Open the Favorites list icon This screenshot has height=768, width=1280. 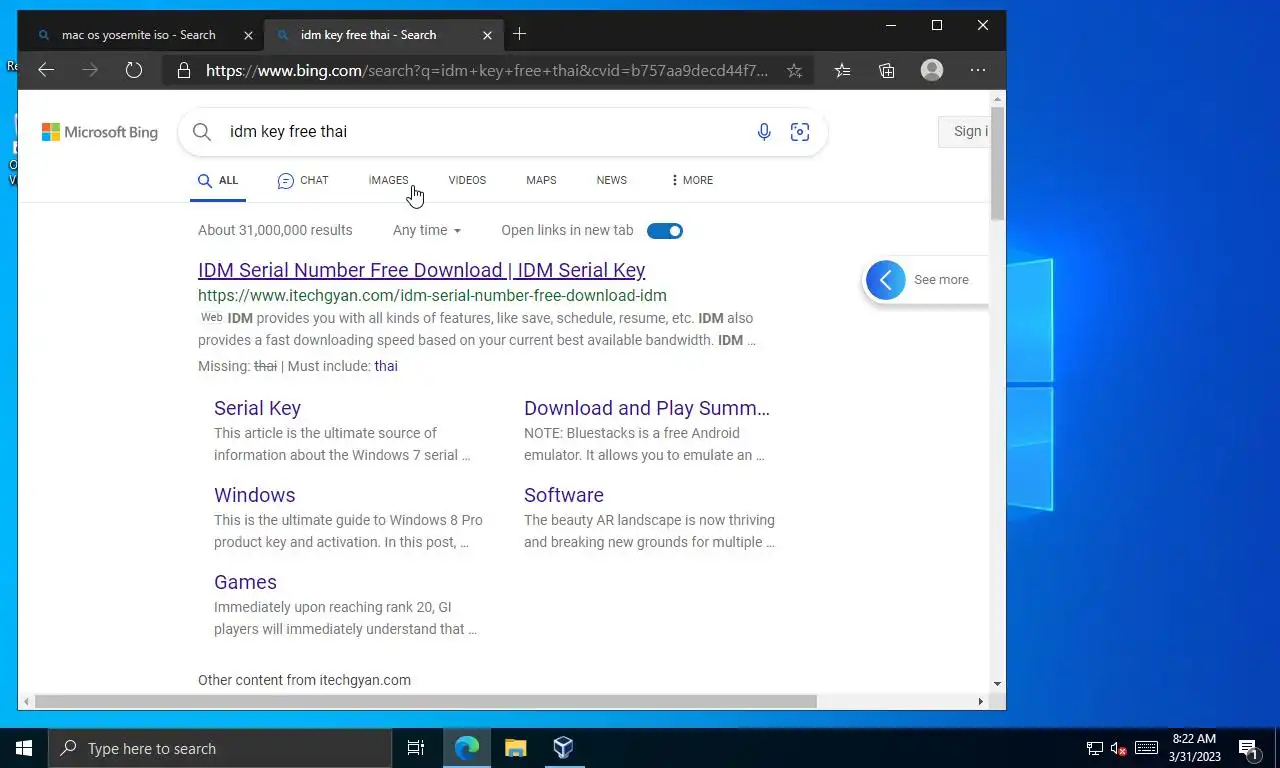click(843, 70)
